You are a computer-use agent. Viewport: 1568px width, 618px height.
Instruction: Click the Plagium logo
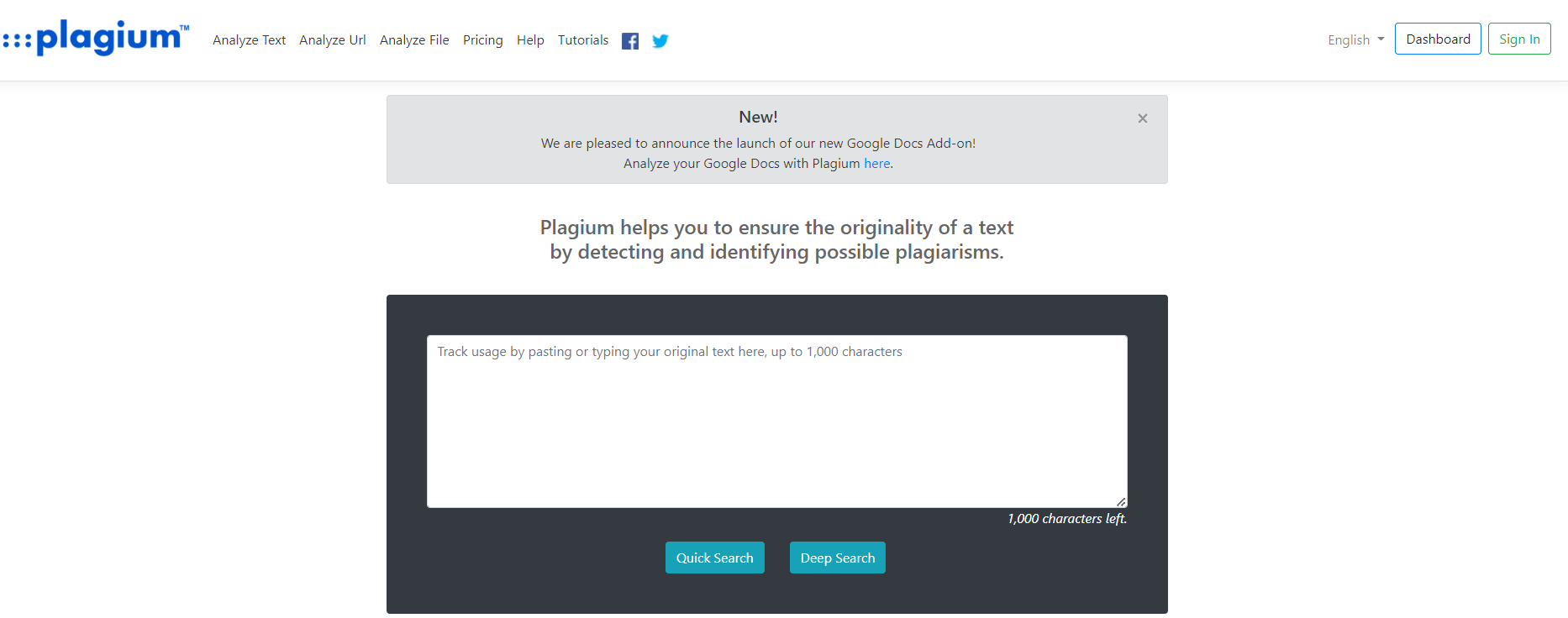coord(95,38)
